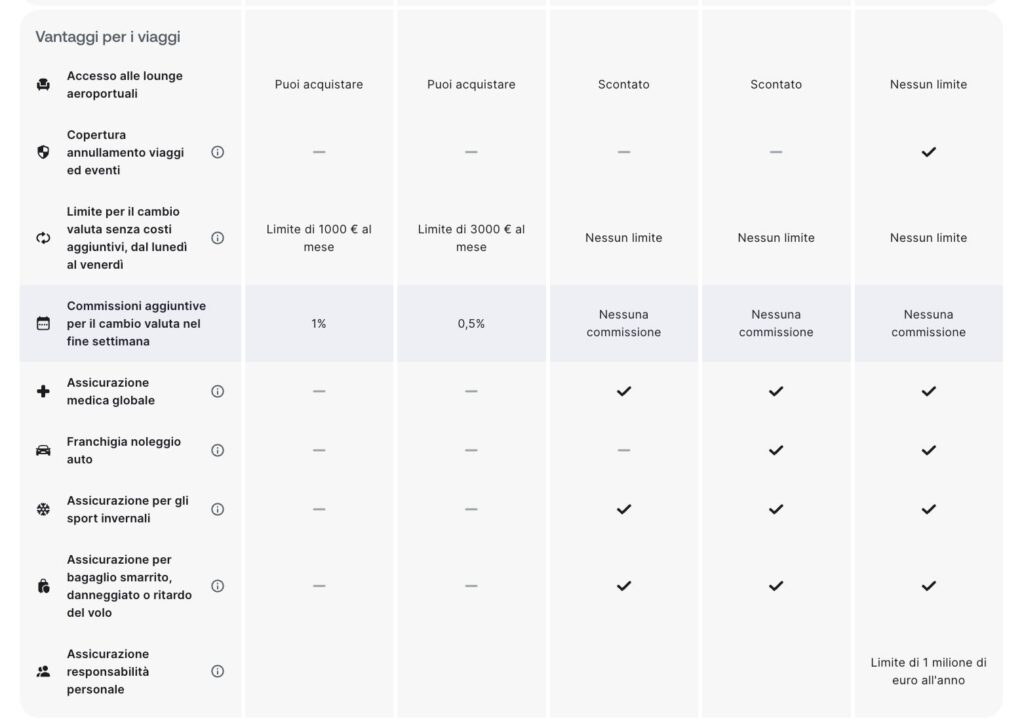Image resolution: width=1024 pixels, height=721 pixels.
Task: Open the info tooltip for personal liability insurance
Action: (x=217, y=672)
